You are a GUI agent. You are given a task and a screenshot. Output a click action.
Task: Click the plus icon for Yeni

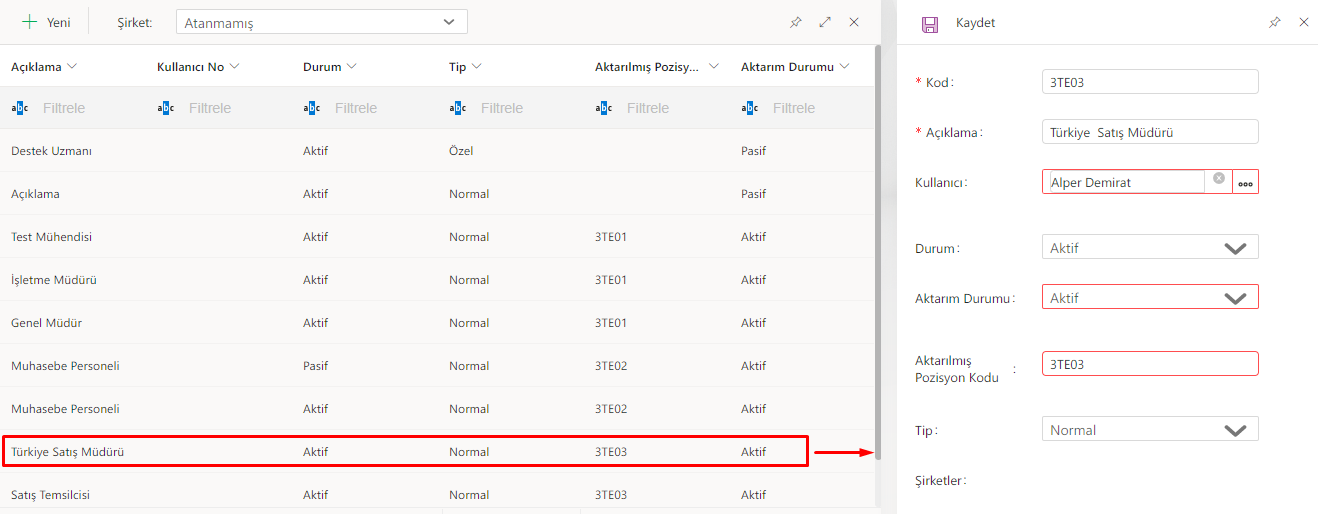[x=30, y=22]
